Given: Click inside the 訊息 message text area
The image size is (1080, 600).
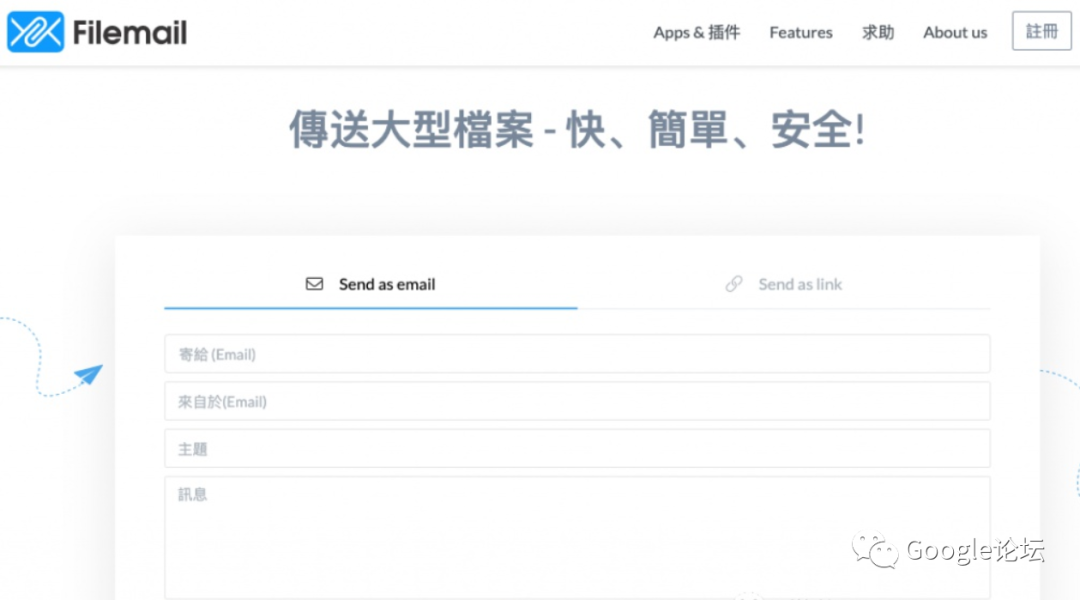Looking at the screenshot, I should click(x=577, y=536).
